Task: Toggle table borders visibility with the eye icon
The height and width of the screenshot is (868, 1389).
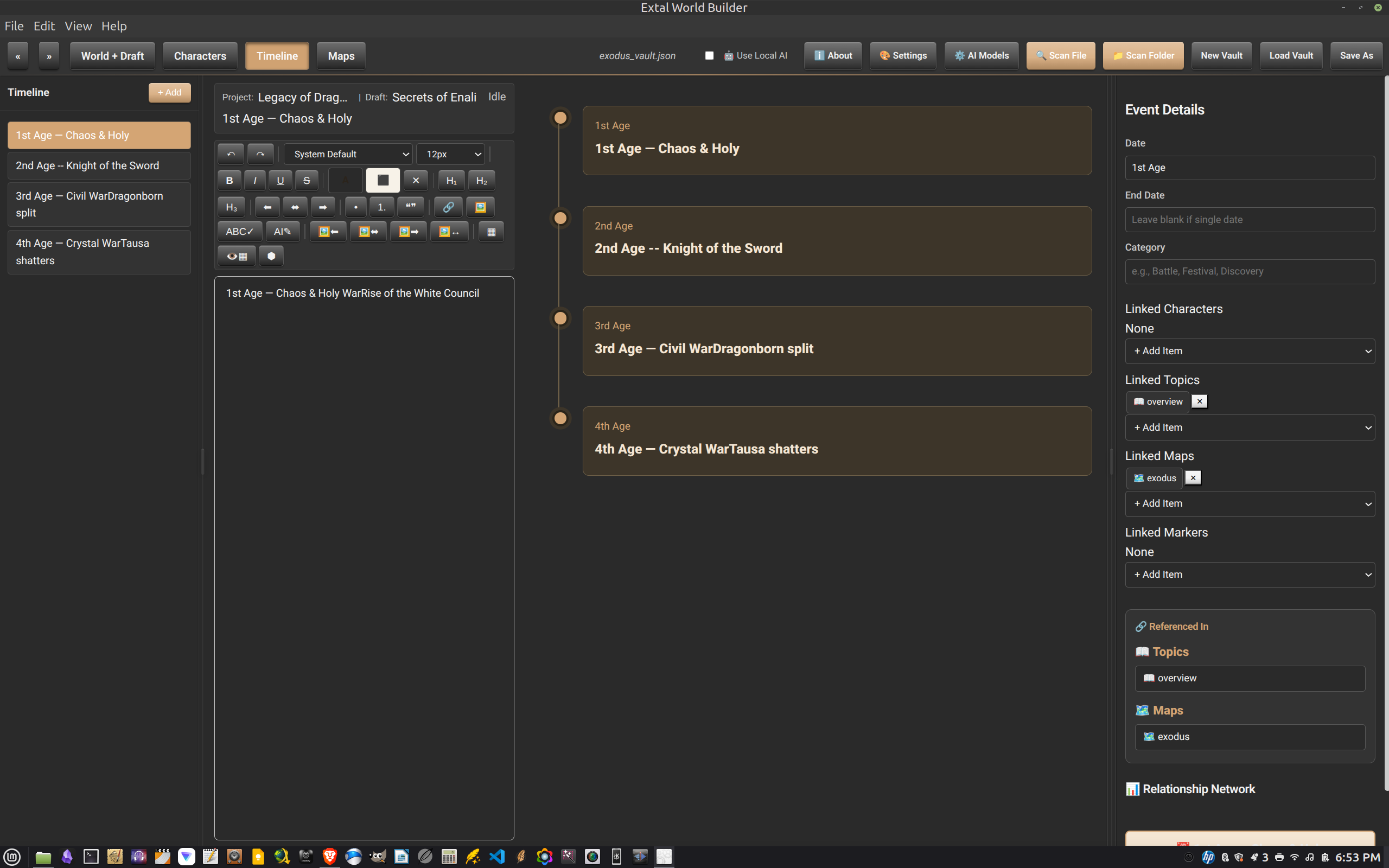Action: tap(237, 257)
